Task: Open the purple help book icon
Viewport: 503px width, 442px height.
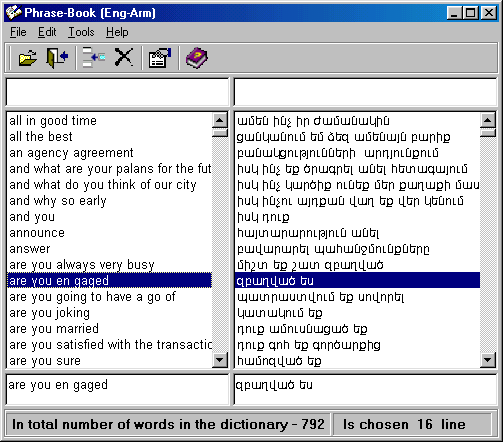Action: 197,58
